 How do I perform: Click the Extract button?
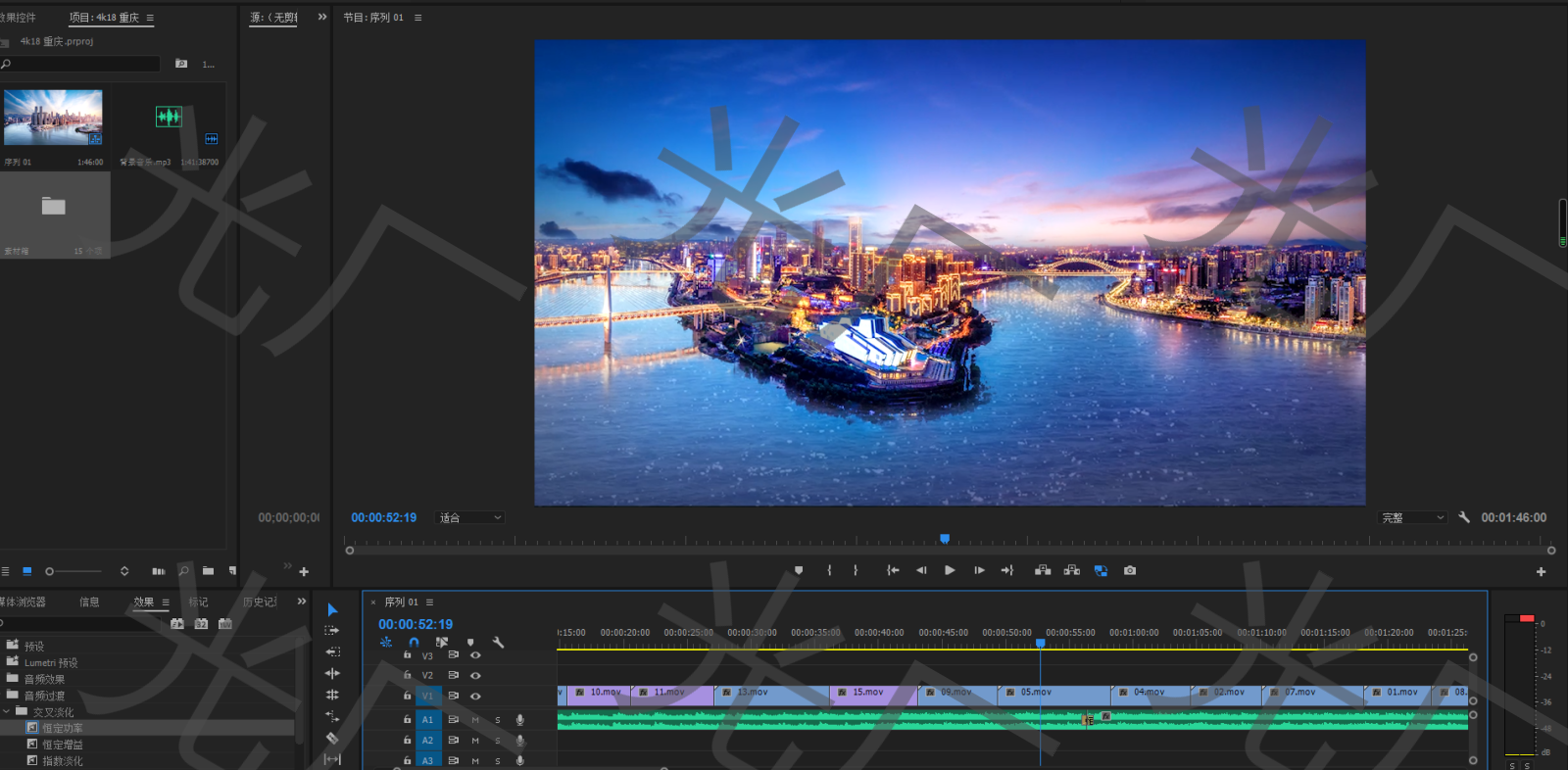point(1072,570)
